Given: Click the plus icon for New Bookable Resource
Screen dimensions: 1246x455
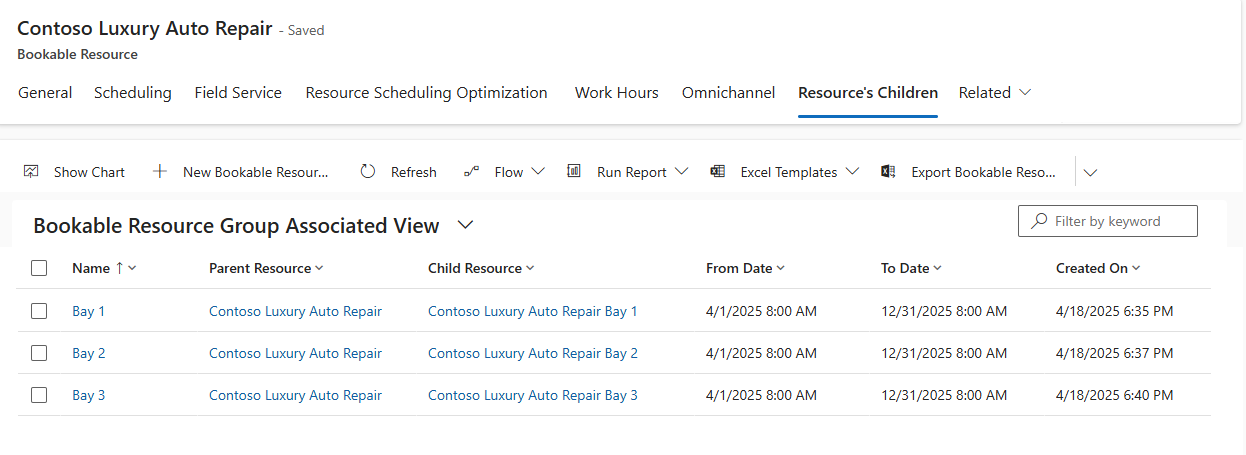Looking at the screenshot, I should (160, 172).
